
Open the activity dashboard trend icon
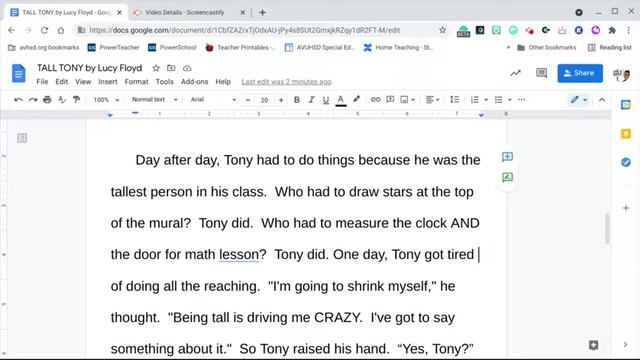click(x=516, y=73)
